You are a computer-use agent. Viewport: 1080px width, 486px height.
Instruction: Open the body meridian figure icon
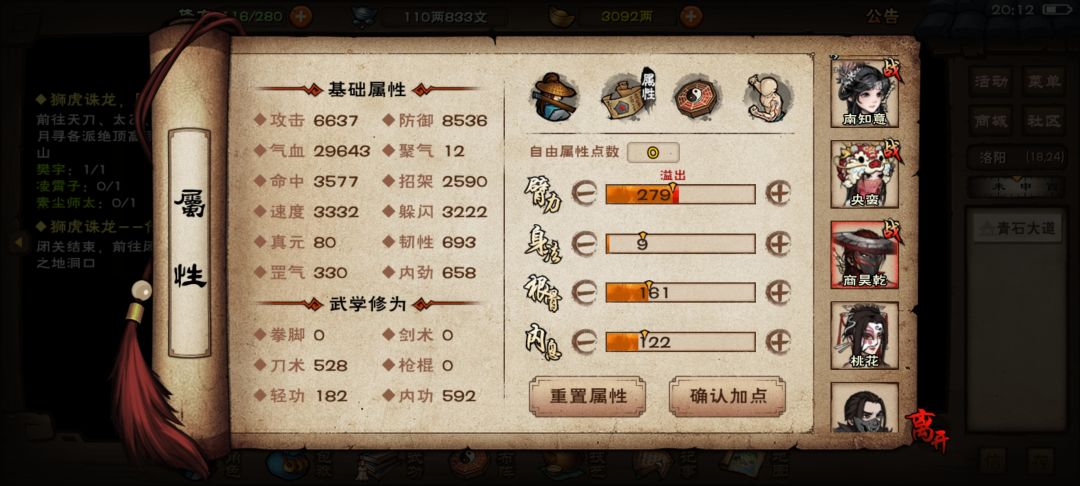tap(768, 97)
